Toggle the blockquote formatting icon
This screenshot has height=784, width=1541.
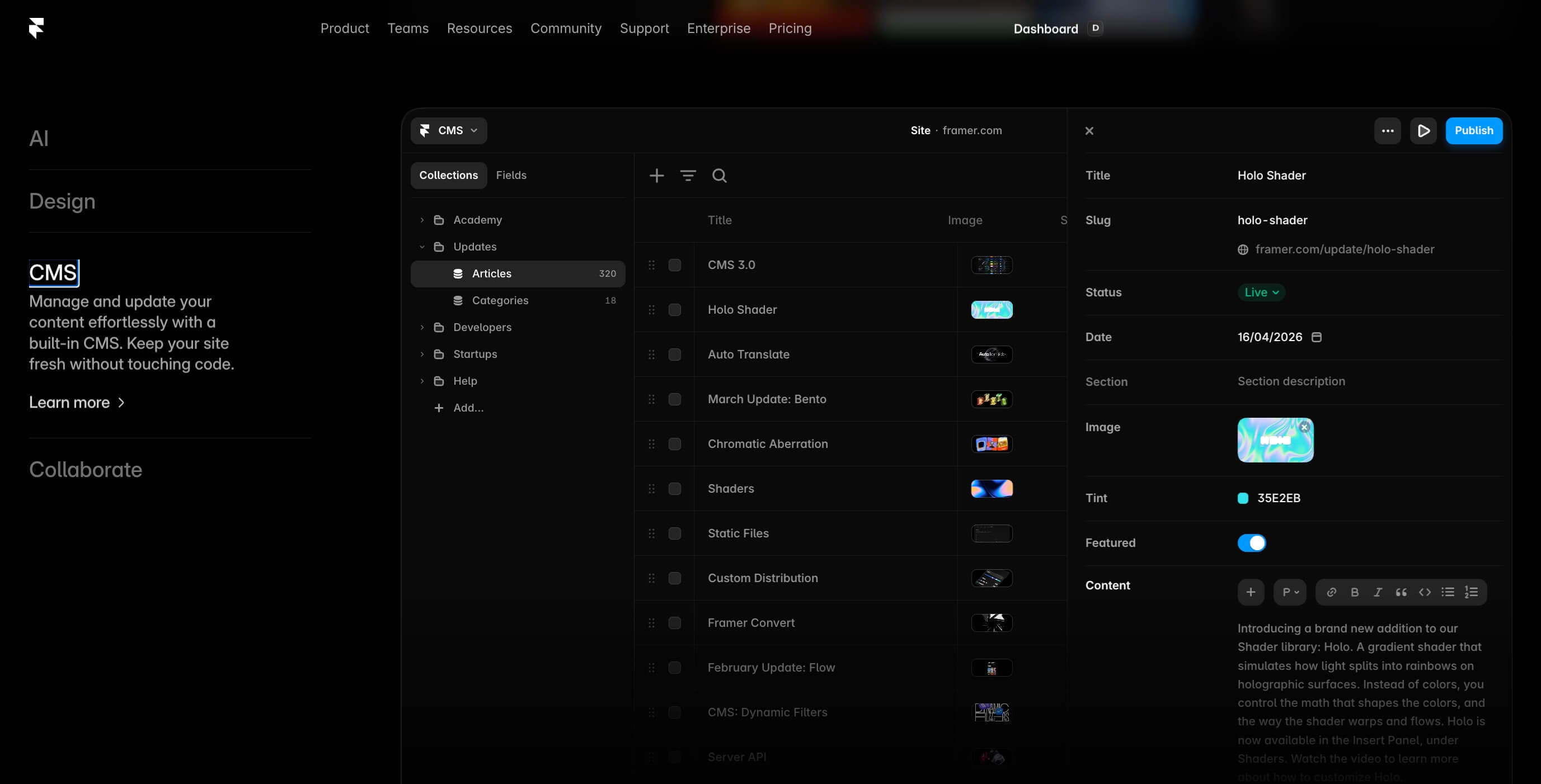click(x=1401, y=592)
